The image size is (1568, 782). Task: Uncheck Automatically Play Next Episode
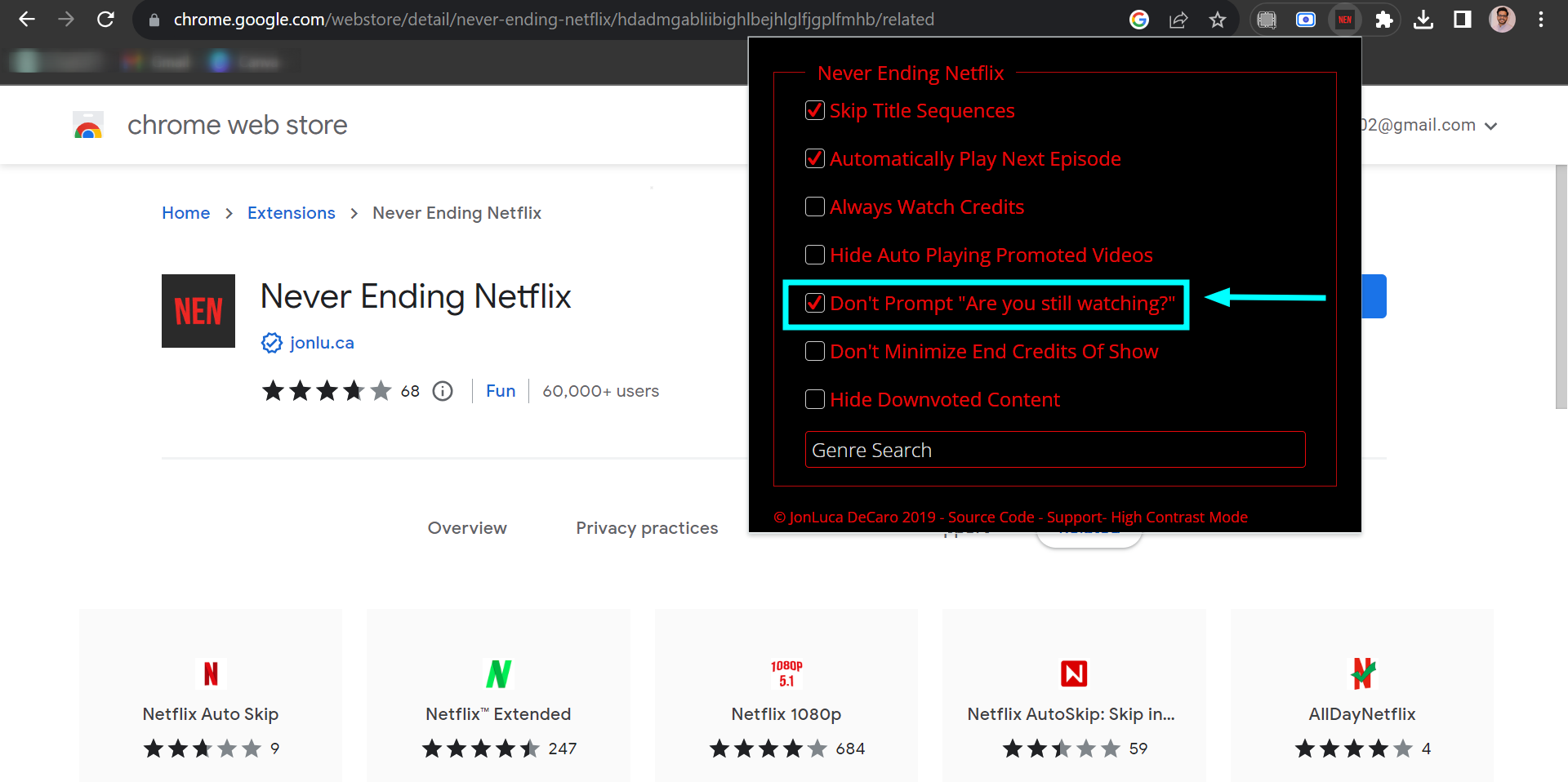click(815, 158)
